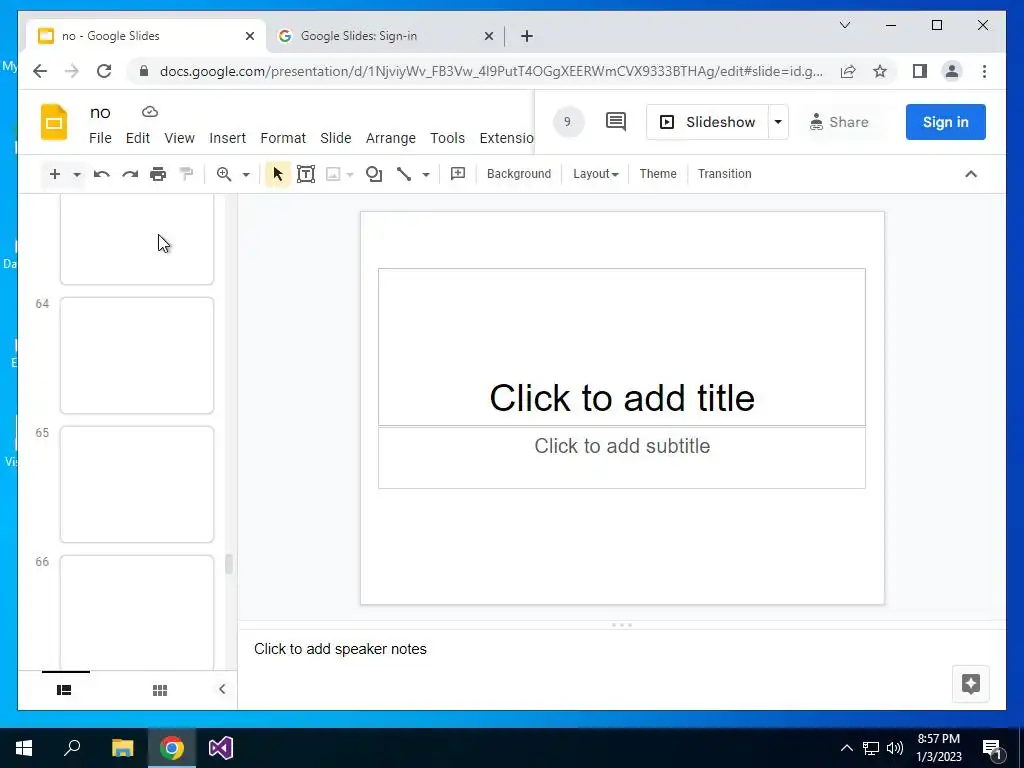Click the zoom magnifier tool
This screenshot has height=768, width=1024.
click(224, 174)
